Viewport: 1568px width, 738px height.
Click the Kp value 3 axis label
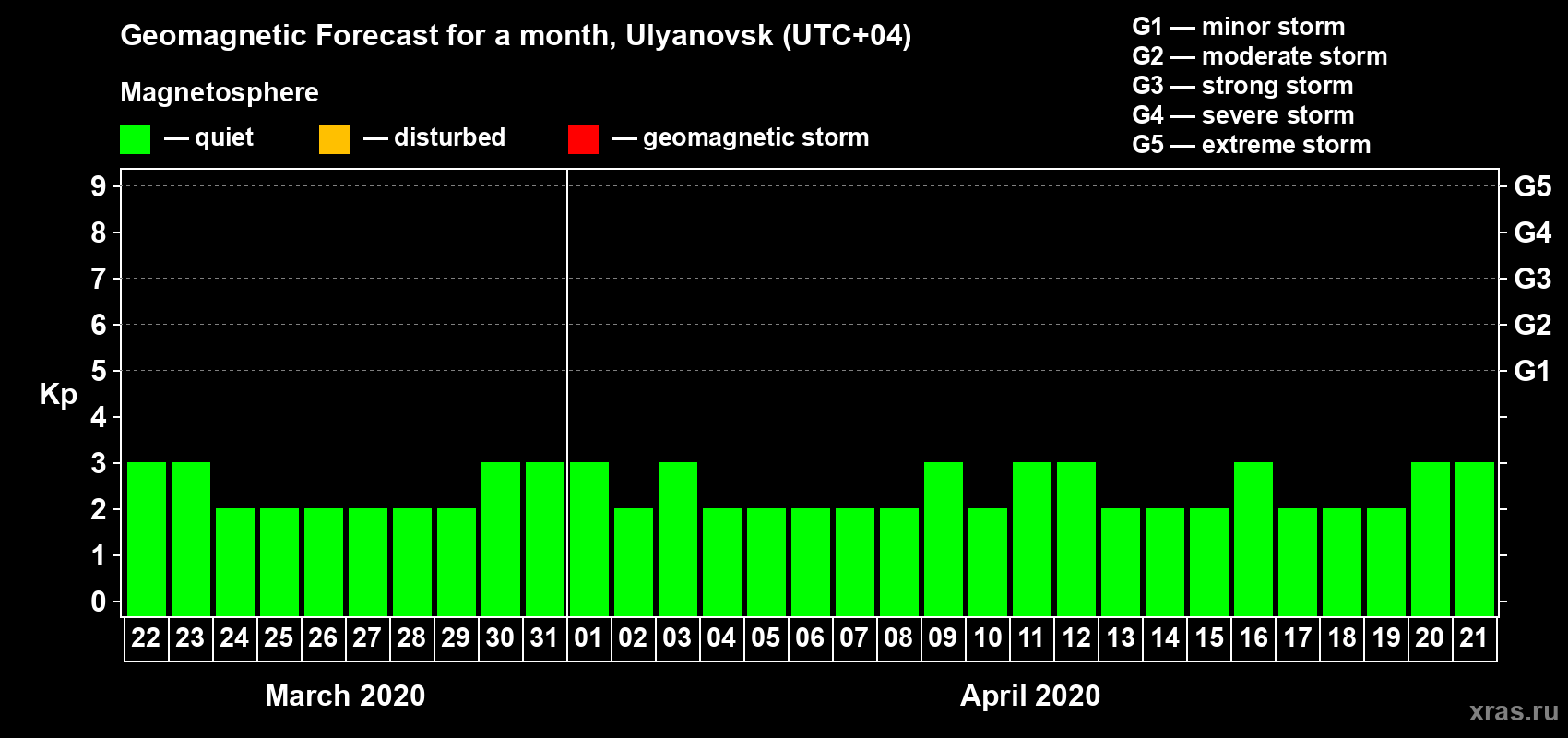(99, 463)
